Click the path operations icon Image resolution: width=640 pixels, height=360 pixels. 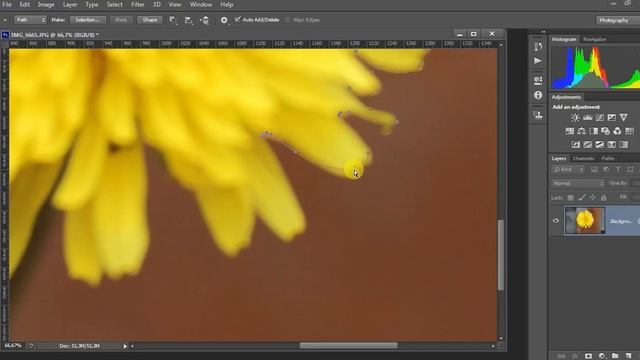point(173,20)
